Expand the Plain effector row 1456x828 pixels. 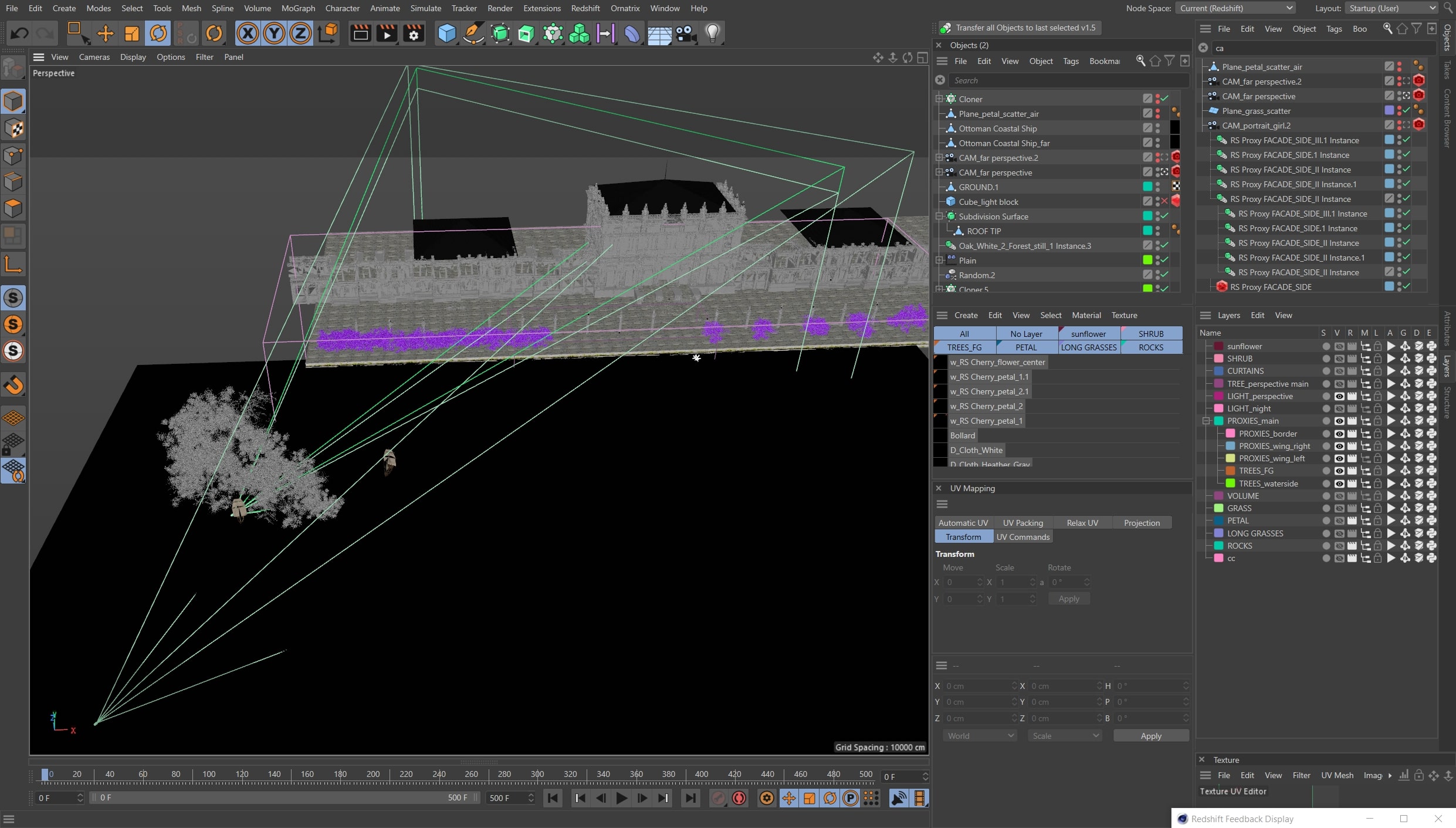[939, 261]
